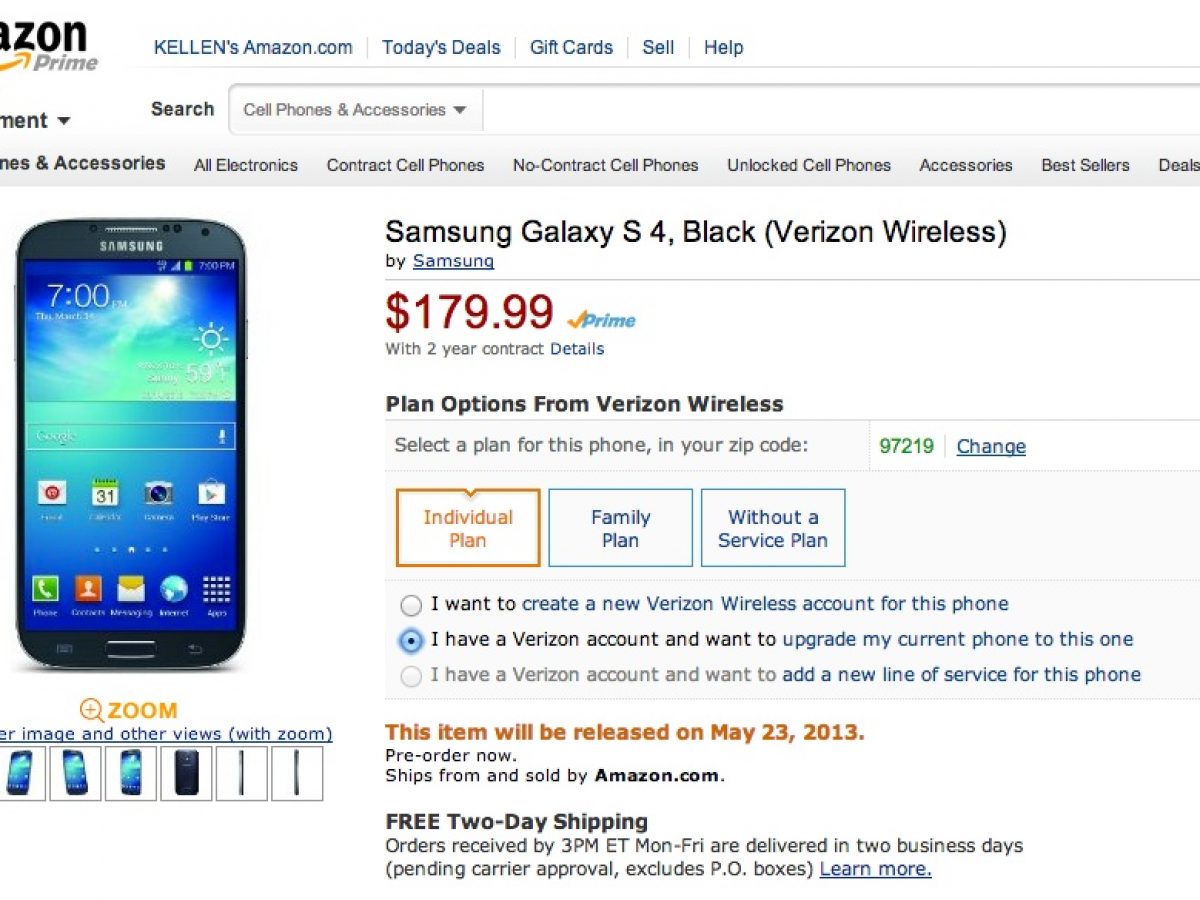Select the first phone thumbnail image
This screenshot has width=1200, height=900.
(19, 773)
